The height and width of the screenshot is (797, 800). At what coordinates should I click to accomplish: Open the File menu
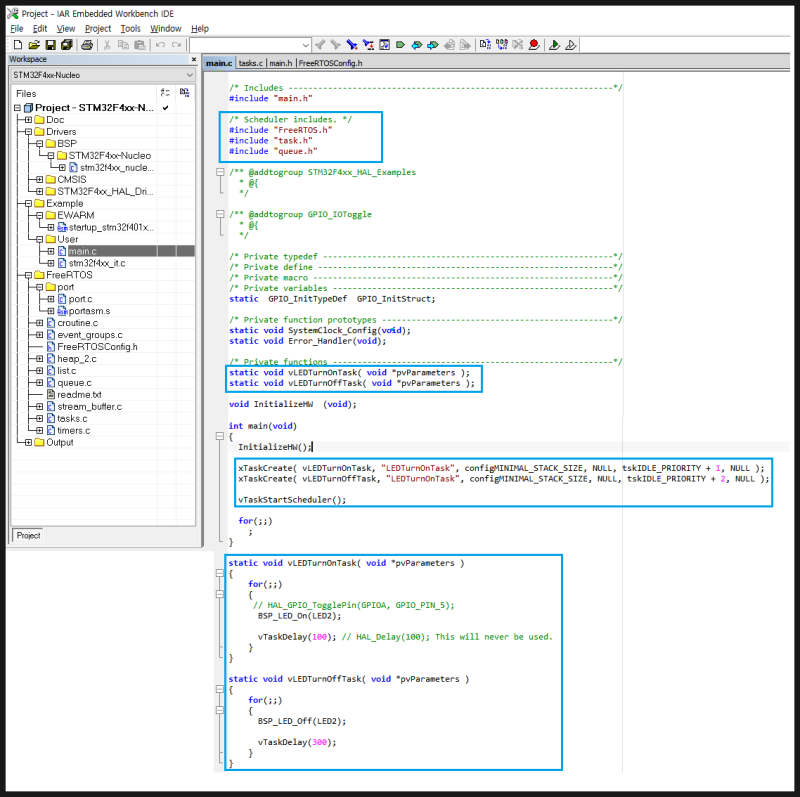17,29
